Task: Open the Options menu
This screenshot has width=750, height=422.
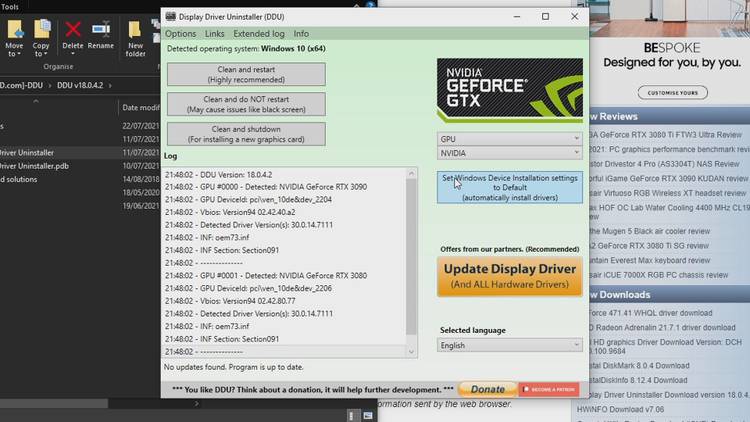Action: coord(181,34)
